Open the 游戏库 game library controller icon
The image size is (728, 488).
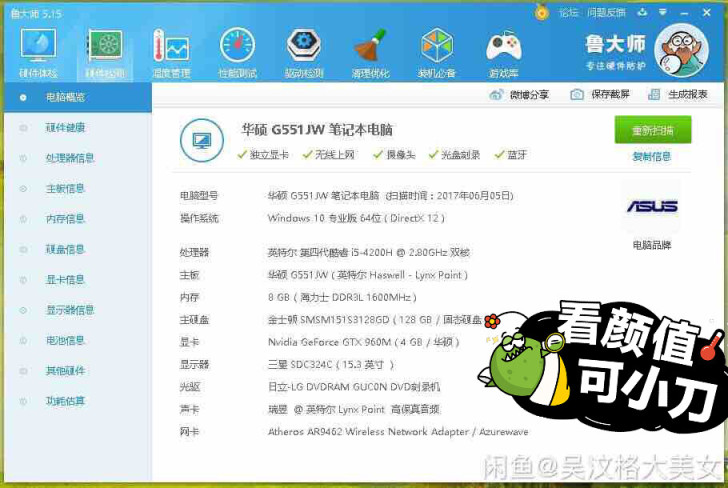tap(503, 53)
